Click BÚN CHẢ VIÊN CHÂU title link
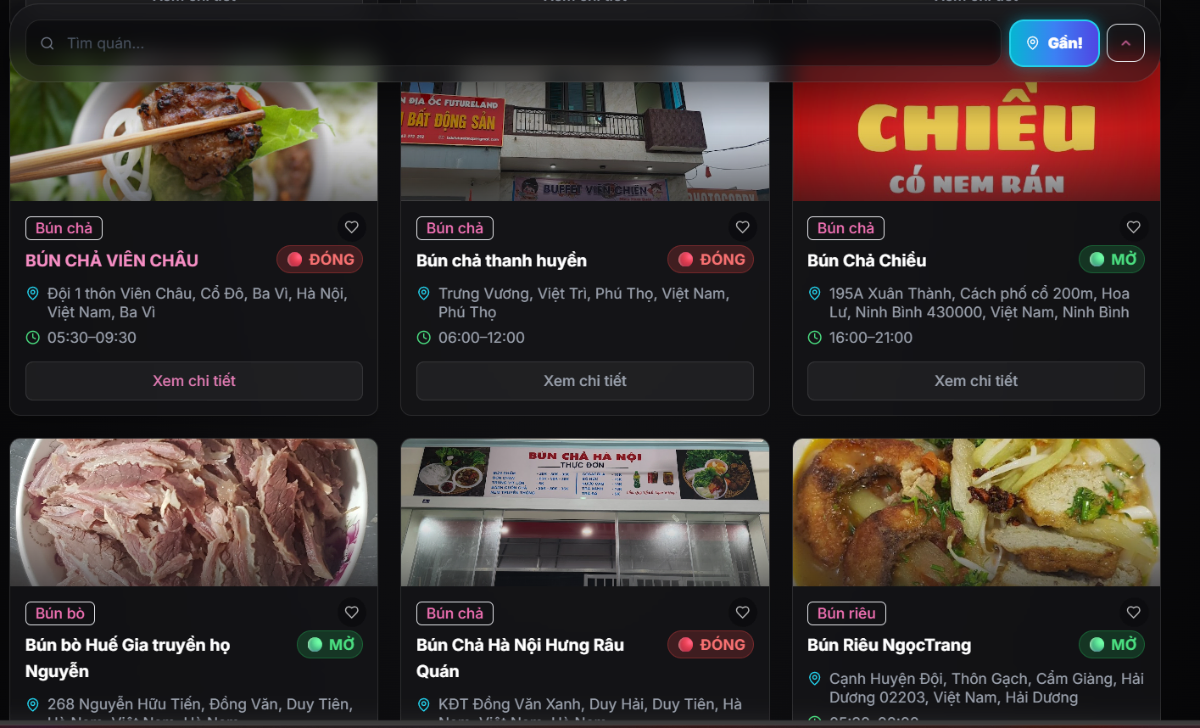 coord(112,260)
